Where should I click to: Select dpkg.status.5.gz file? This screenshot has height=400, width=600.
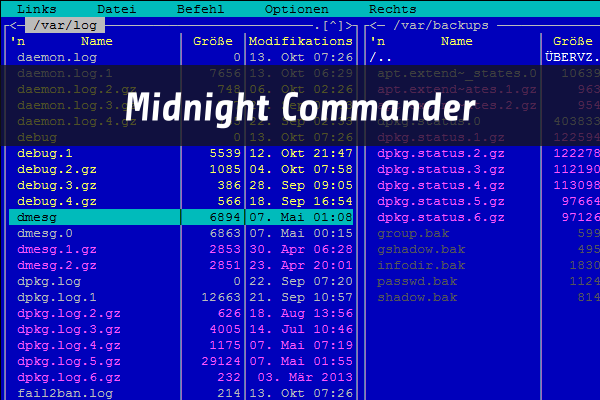441,202
